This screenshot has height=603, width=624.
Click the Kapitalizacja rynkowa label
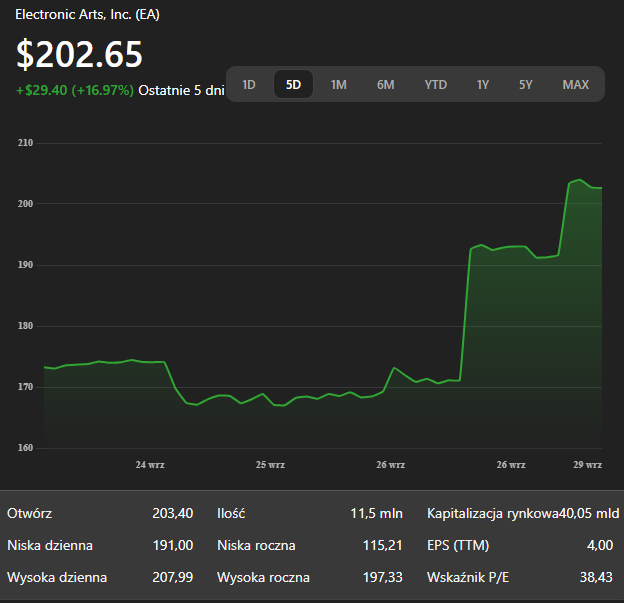coord(493,513)
